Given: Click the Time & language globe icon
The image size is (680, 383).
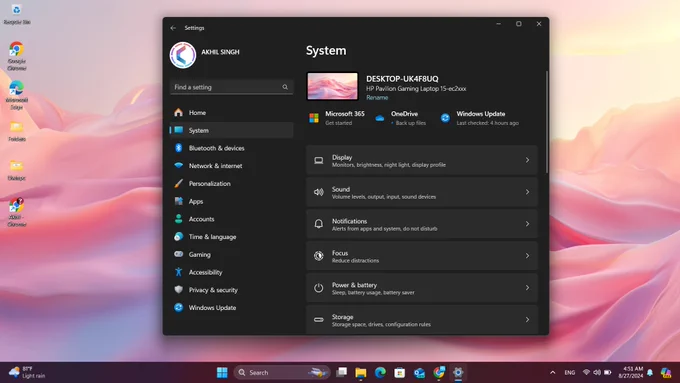Looking at the screenshot, I should click(x=178, y=236).
